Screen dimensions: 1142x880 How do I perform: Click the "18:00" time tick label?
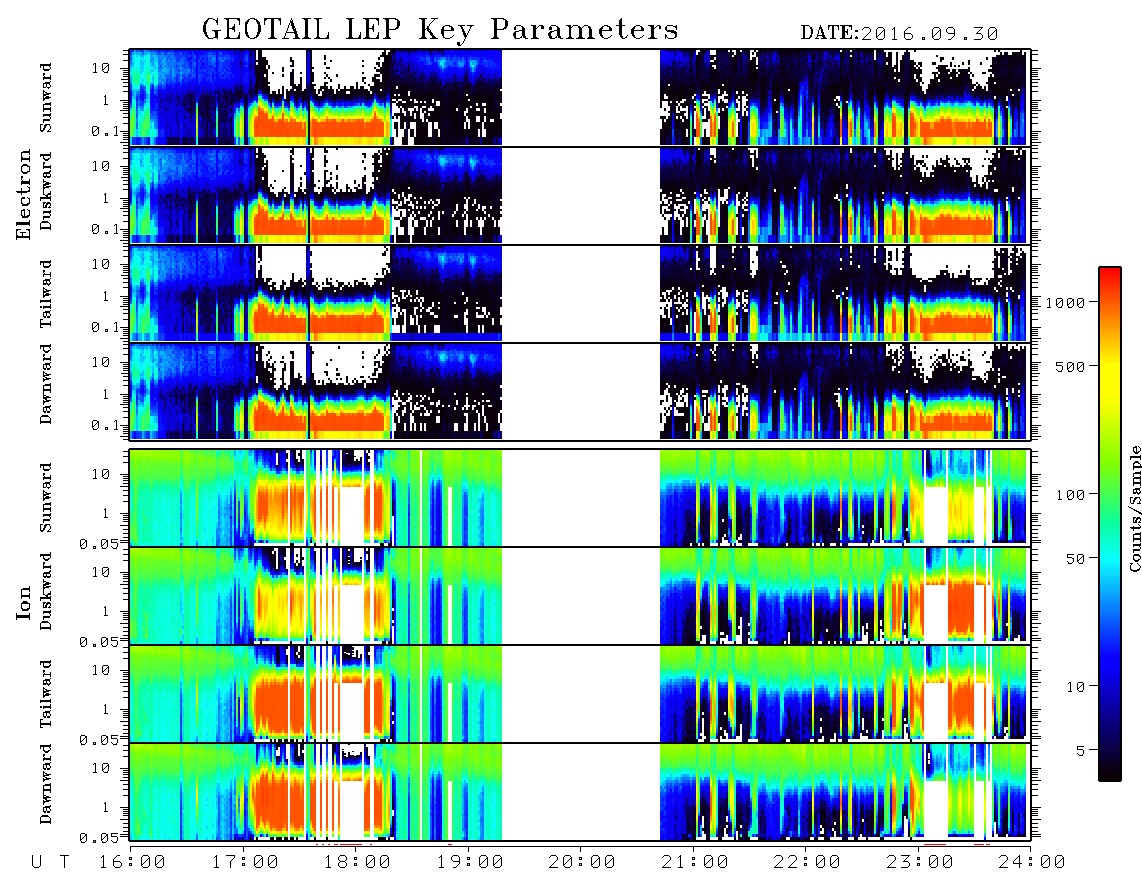[358, 863]
